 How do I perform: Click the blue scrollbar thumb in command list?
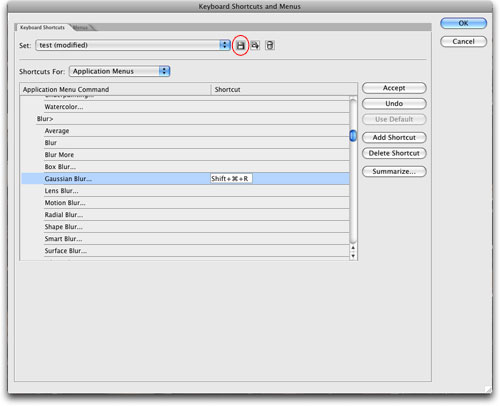pos(353,136)
